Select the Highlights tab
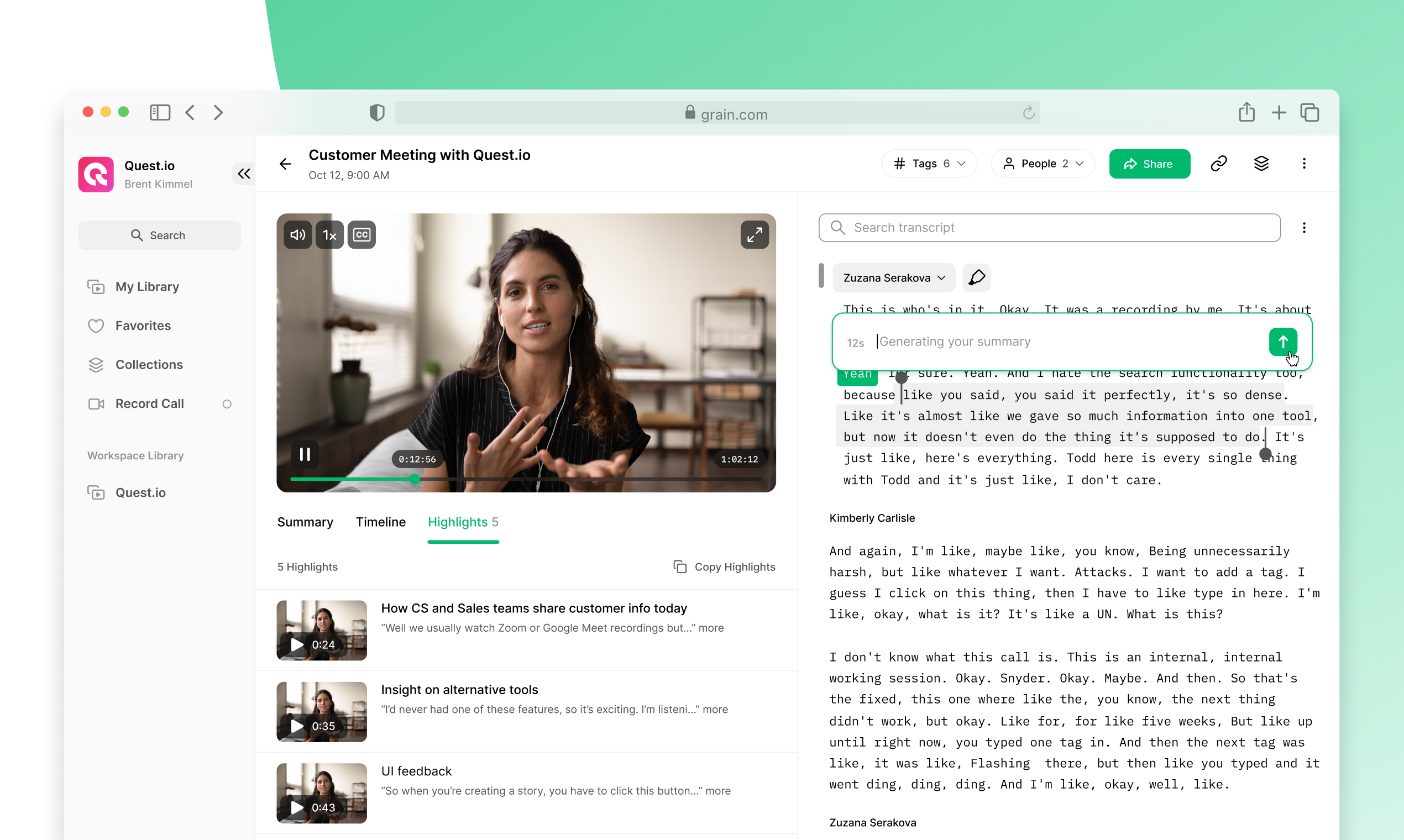The height and width of the screenshot is (840, 1404). 463,522
